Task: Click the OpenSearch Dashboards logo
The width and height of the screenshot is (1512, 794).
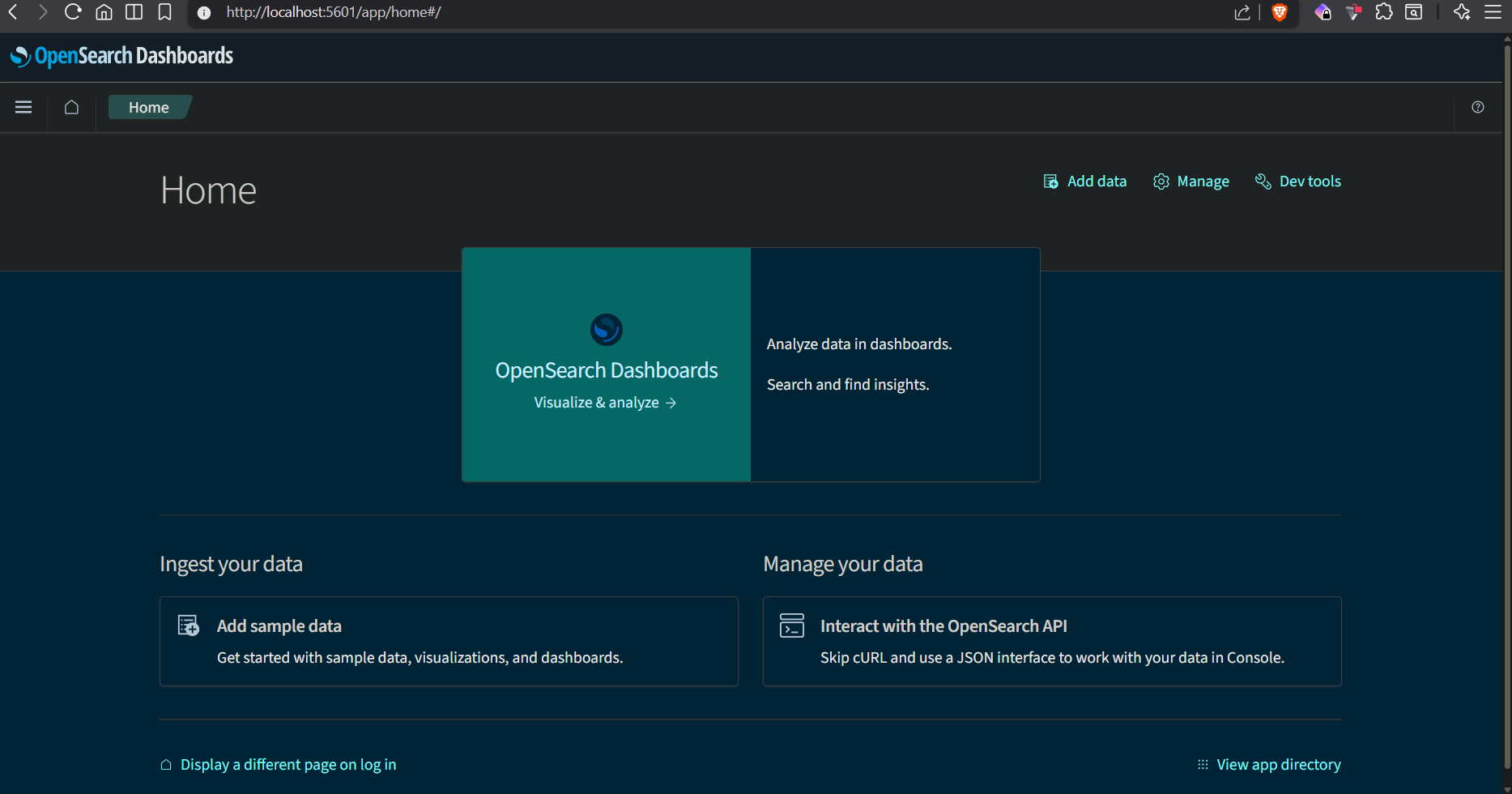Action: click(121, 56)
